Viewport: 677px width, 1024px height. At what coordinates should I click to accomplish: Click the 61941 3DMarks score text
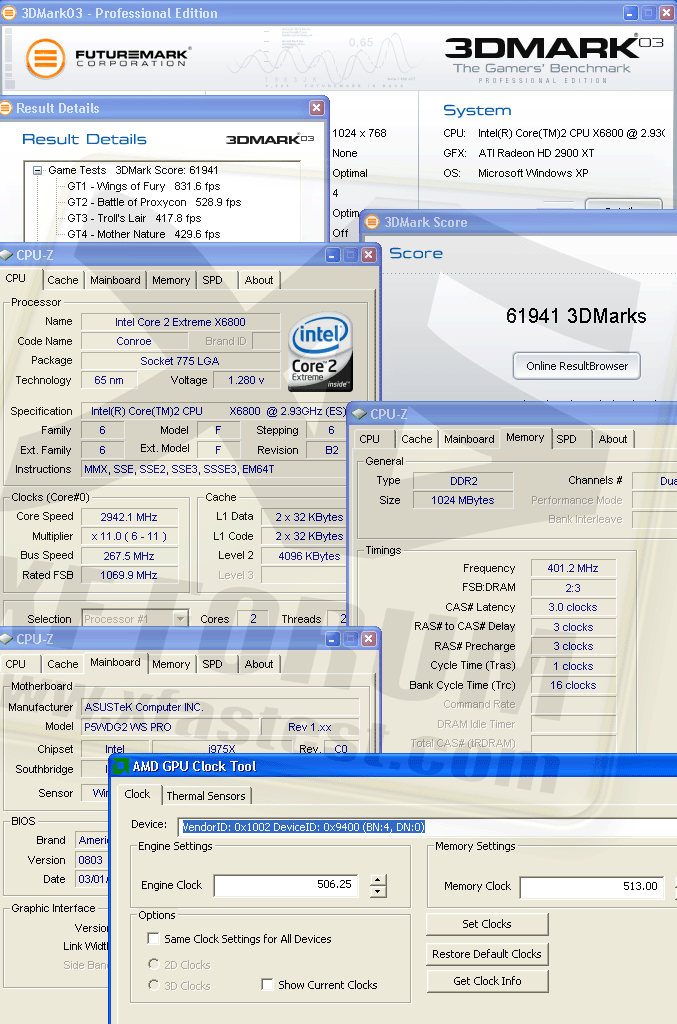coord(576,316)
